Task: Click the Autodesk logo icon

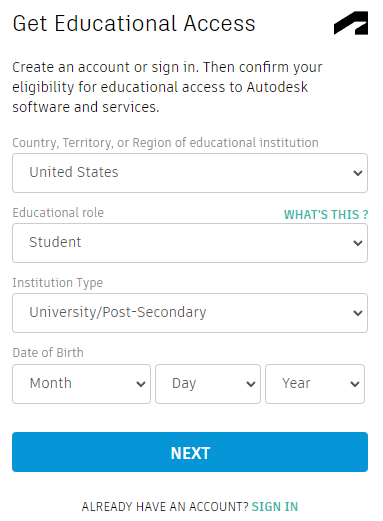Action: click(351, 23)
